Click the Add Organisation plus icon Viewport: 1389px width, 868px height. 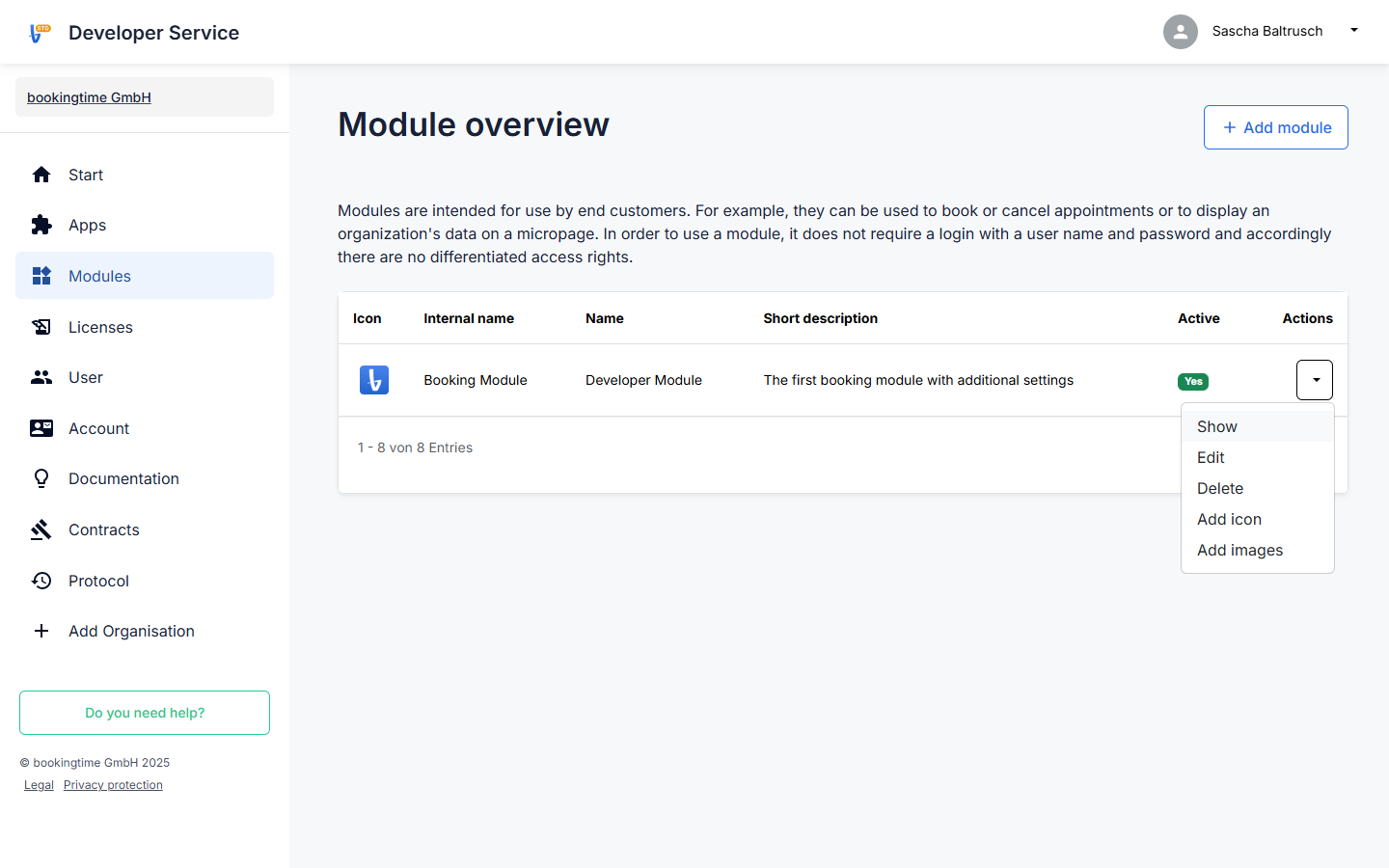[41, 631]
